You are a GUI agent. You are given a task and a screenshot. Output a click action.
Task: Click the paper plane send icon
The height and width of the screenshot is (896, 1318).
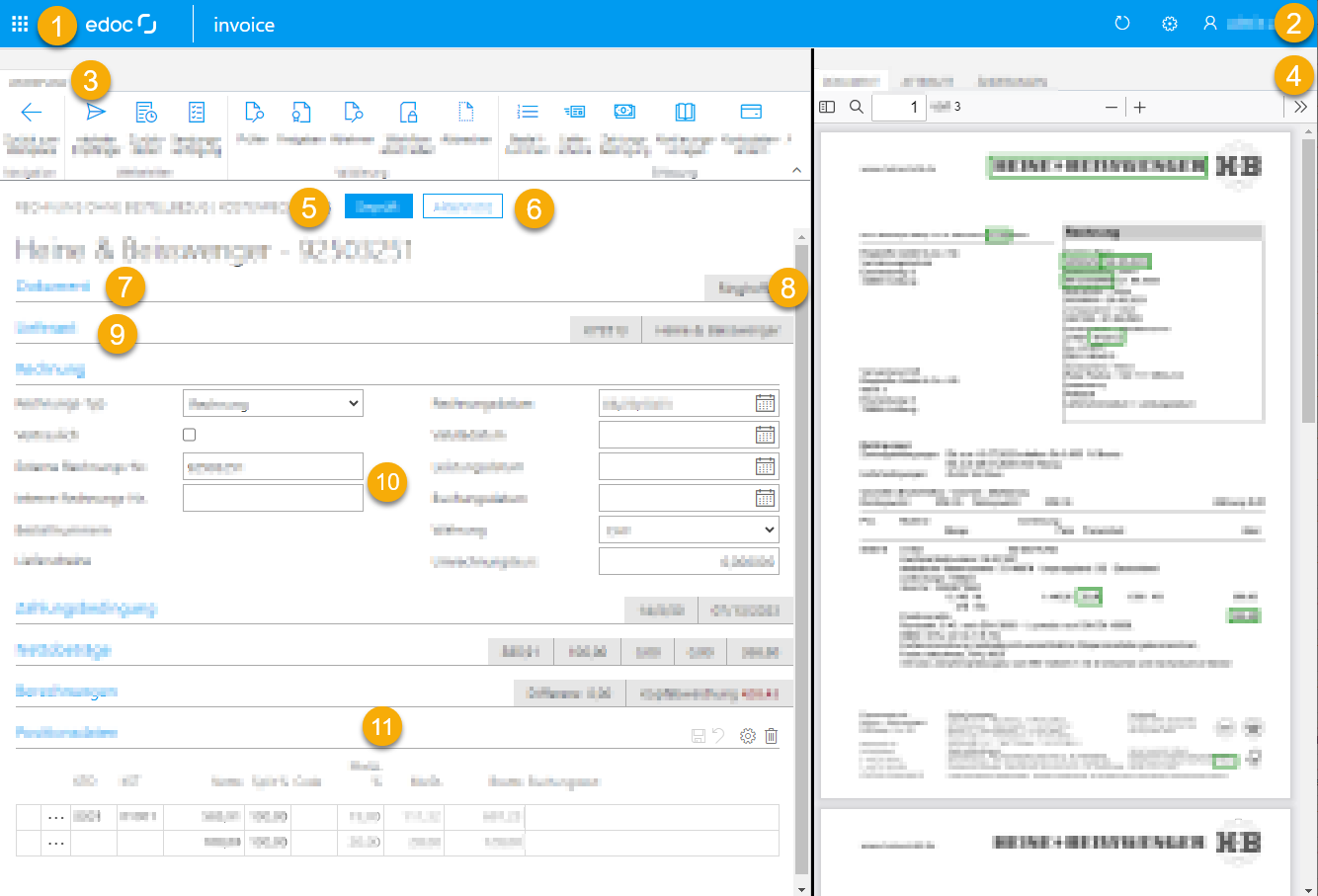pos(96,112)
